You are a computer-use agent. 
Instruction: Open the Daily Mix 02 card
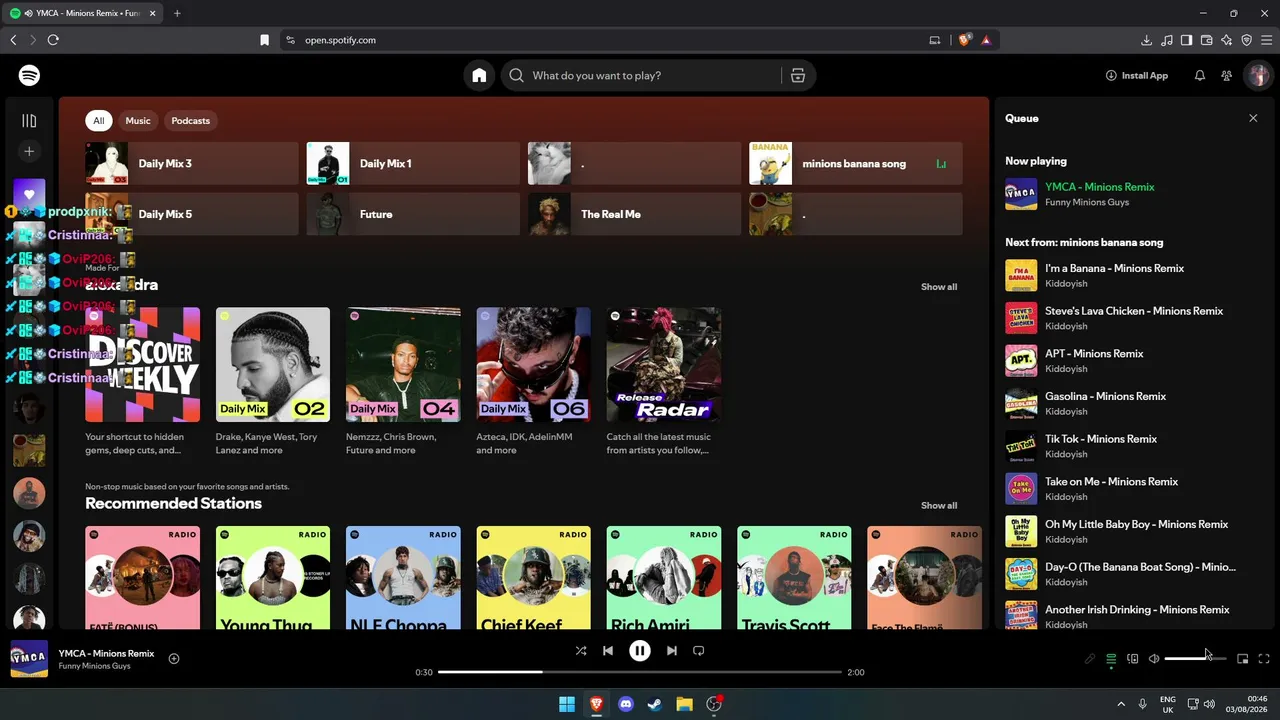pyautogui.click(x=273, y=382)
